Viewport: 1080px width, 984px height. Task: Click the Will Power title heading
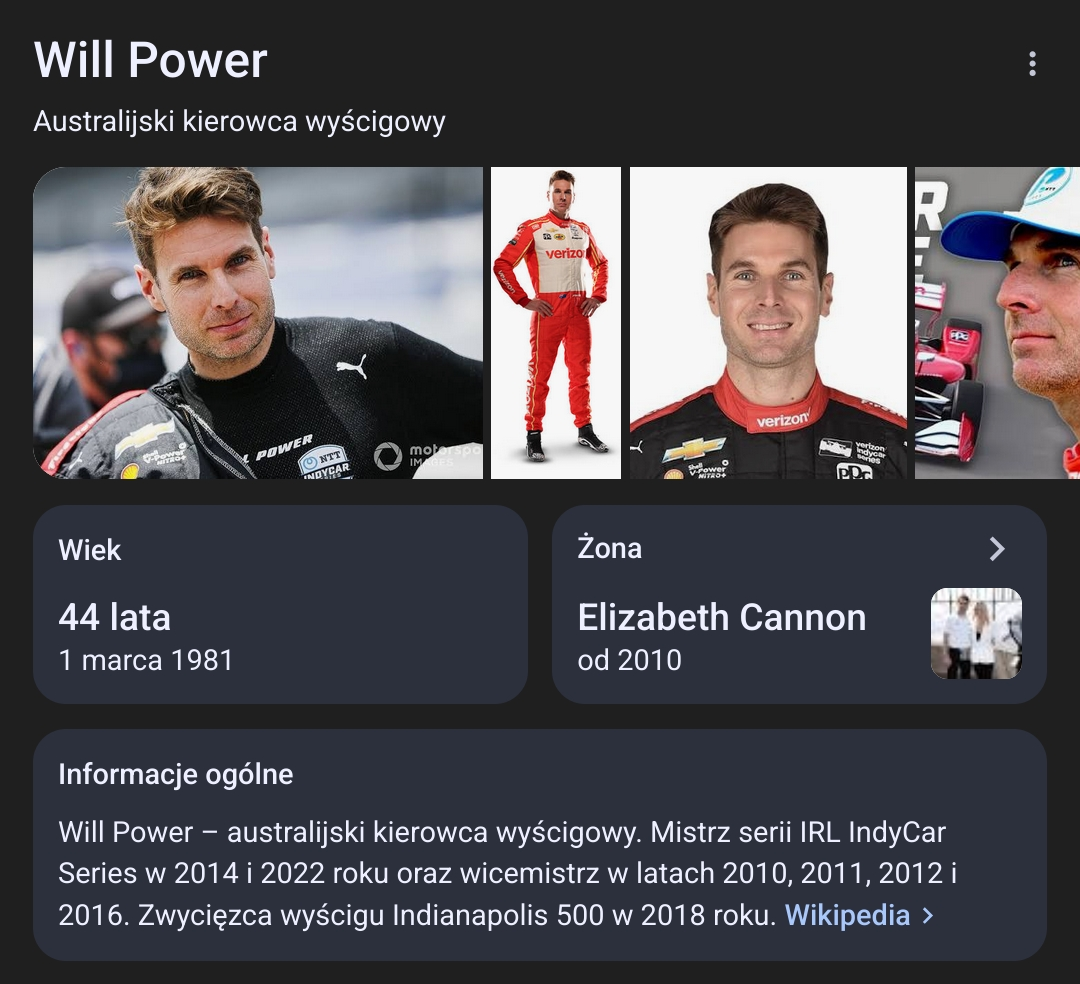coord(150,60)
